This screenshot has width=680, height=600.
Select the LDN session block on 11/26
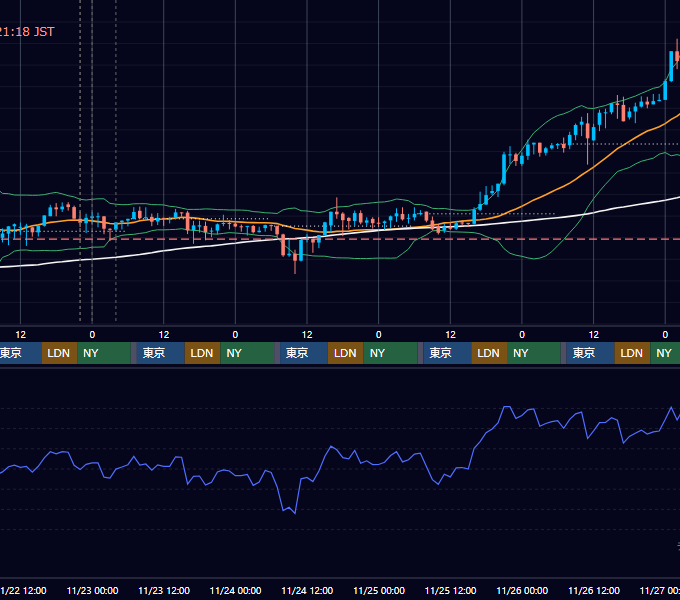[x=632, y=353]
